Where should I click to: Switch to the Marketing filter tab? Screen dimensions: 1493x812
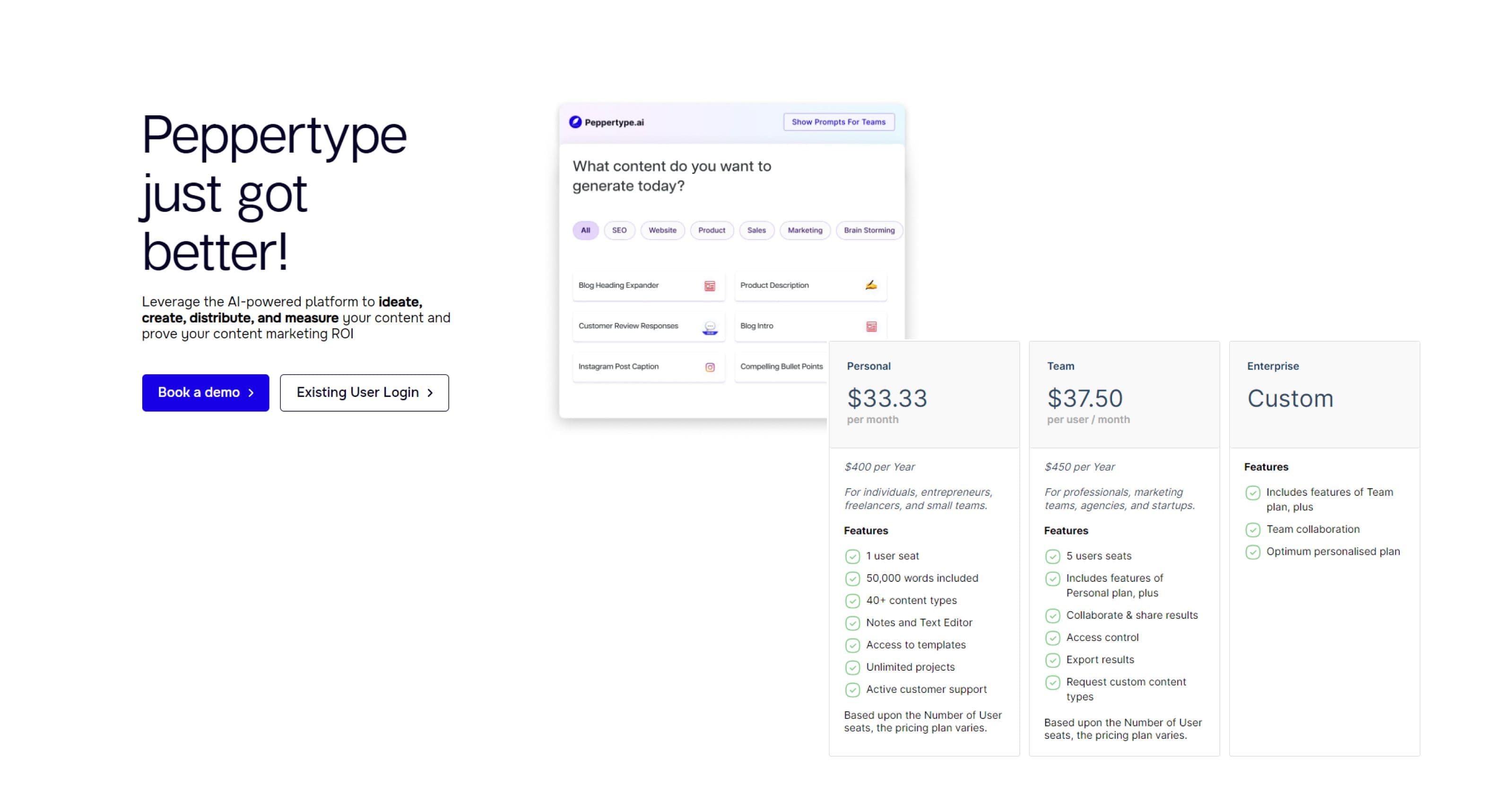coord(805,230)
